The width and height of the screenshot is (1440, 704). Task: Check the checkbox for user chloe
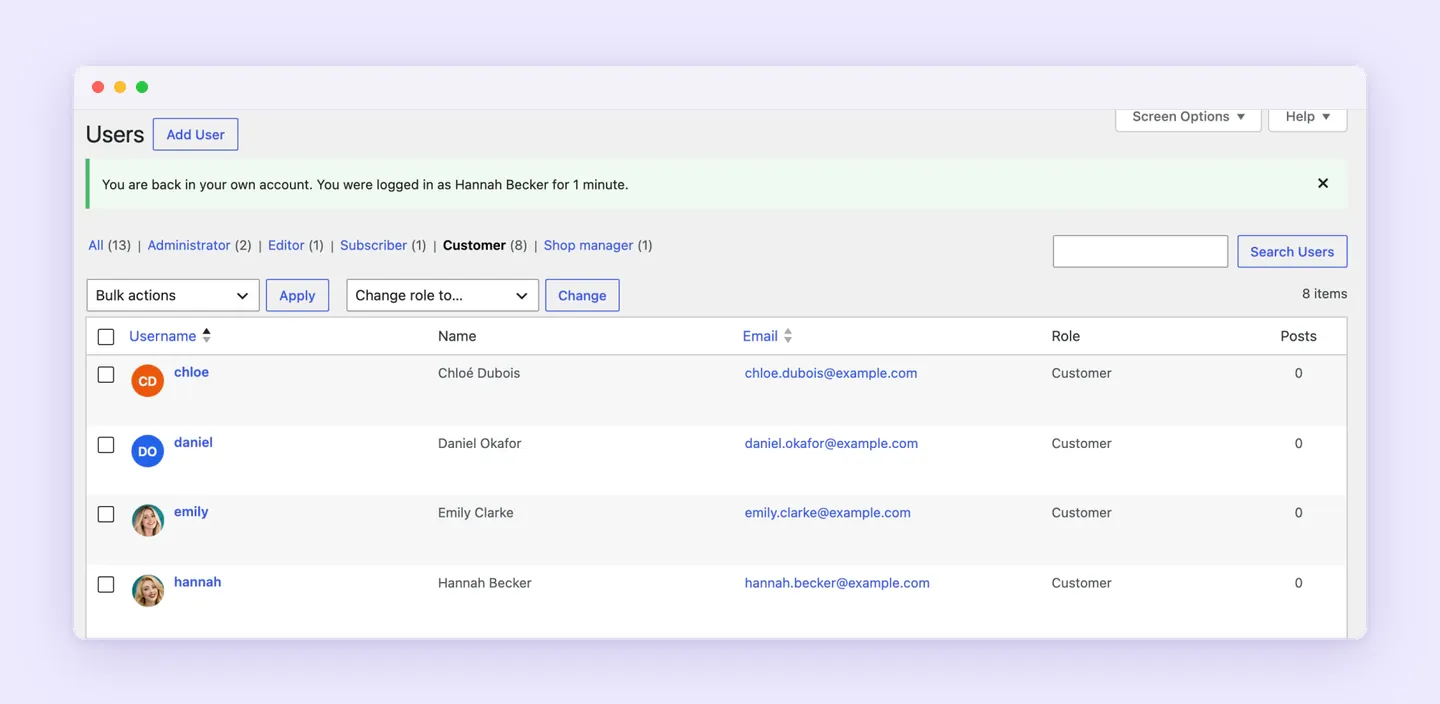click(106, 374)
